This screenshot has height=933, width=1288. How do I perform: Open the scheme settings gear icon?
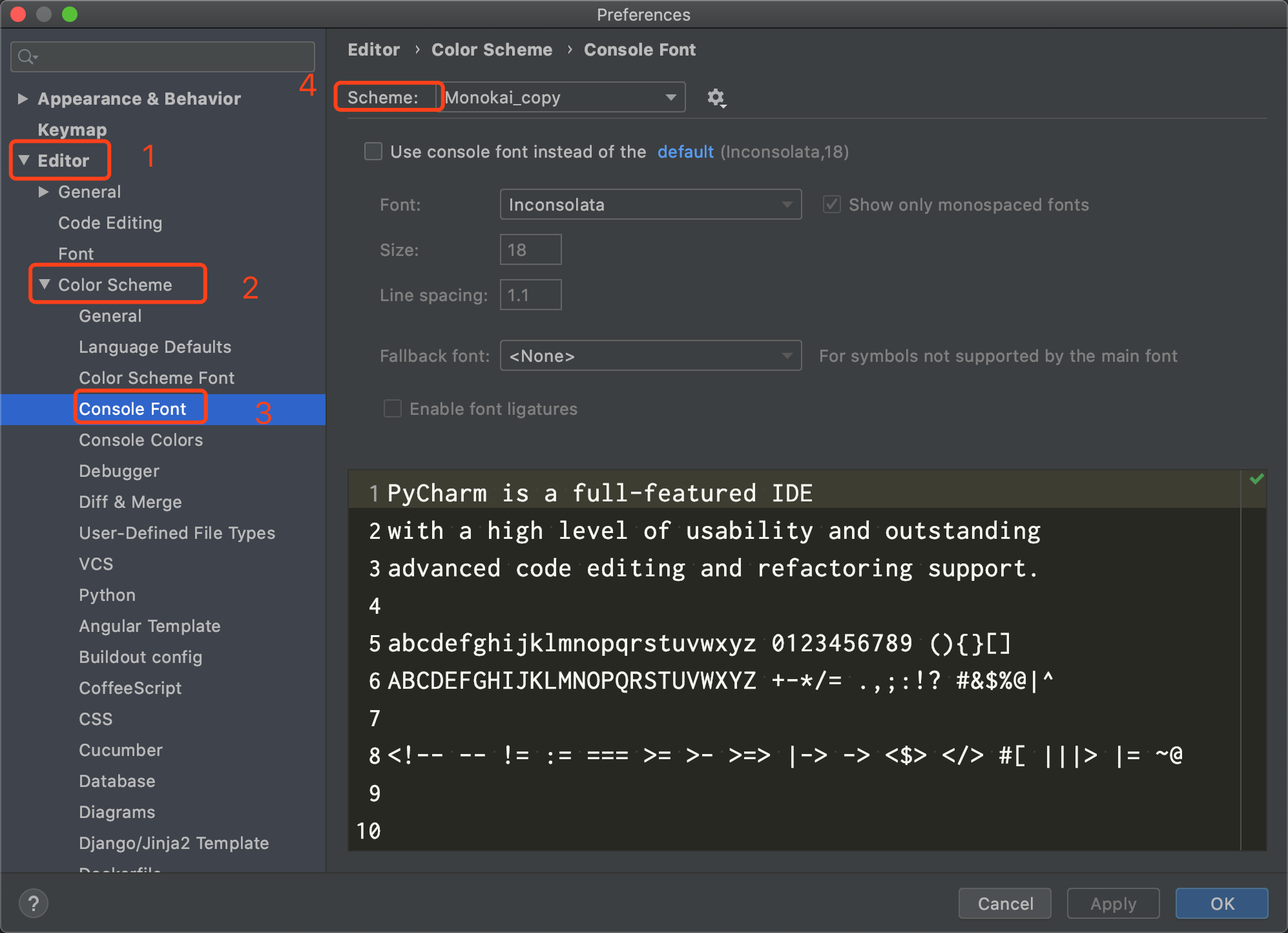716,98
